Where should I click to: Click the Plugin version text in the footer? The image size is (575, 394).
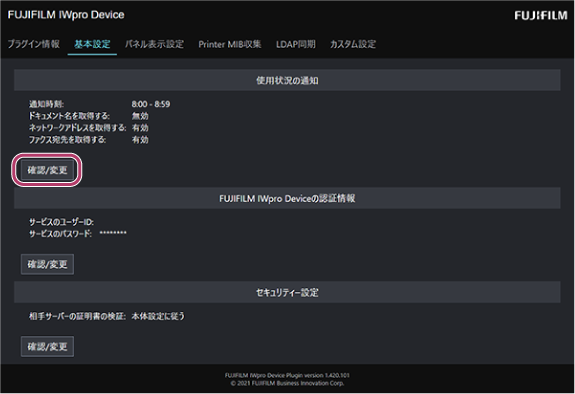287,375
